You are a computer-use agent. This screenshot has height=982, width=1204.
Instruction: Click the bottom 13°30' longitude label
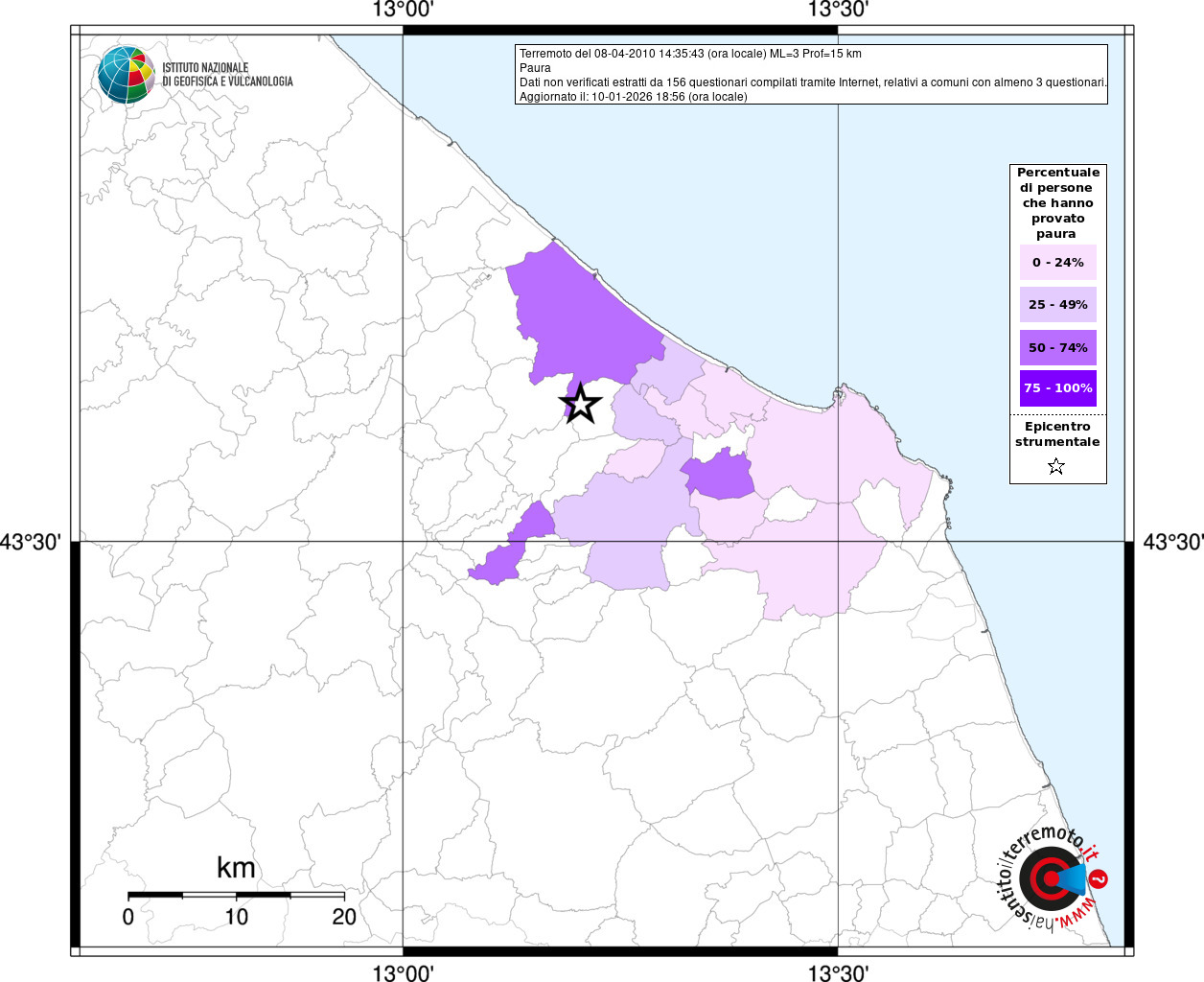838,973
